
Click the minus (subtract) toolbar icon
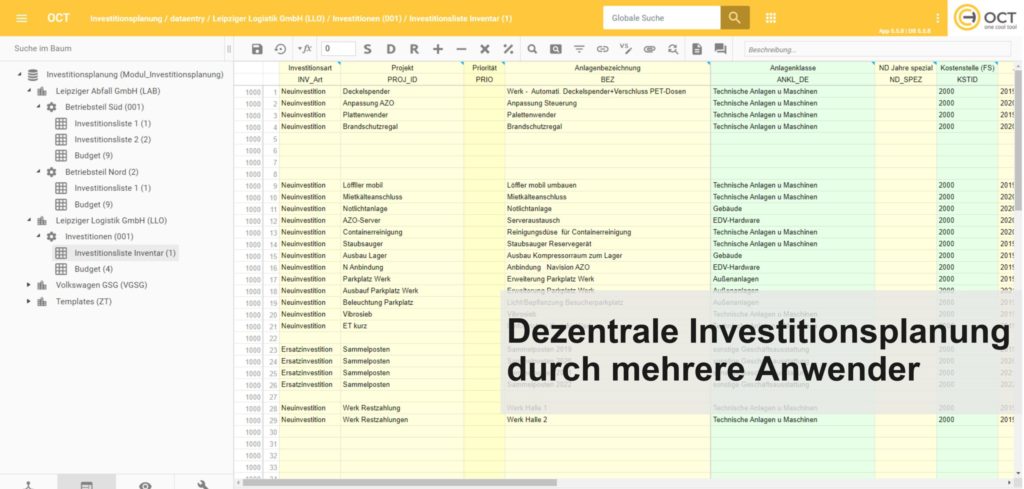coord(461,49)
